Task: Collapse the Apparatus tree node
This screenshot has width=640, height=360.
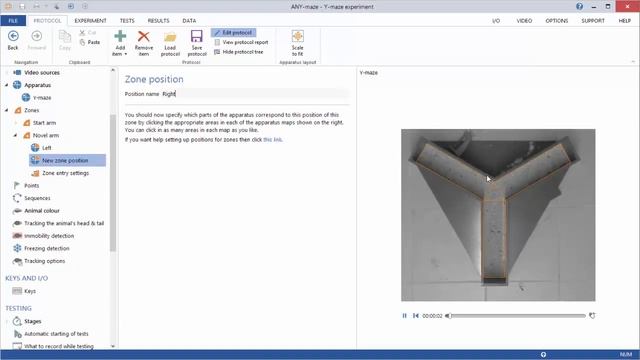Action: point(7,85)
